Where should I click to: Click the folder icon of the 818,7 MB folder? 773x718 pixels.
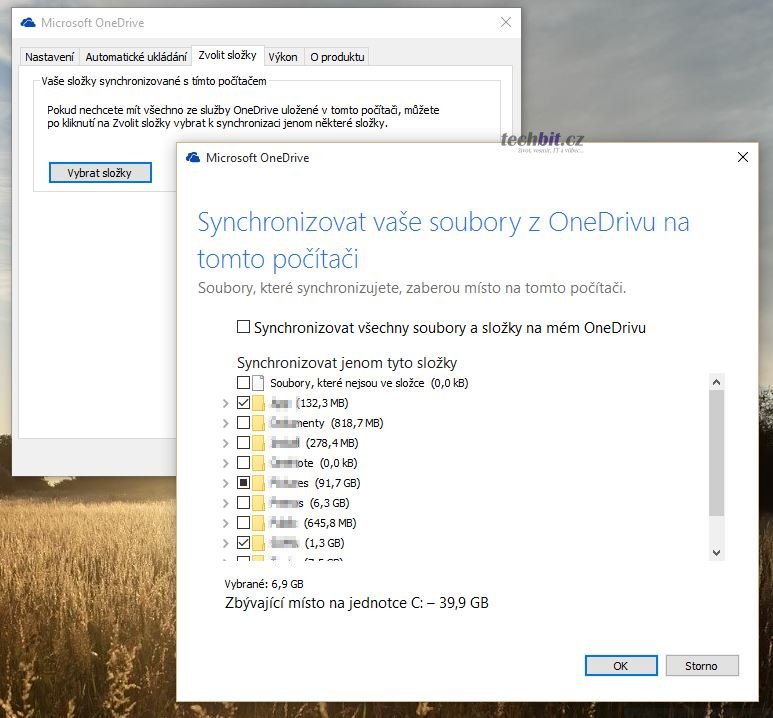pyautogui.click(x=259, y=423)
